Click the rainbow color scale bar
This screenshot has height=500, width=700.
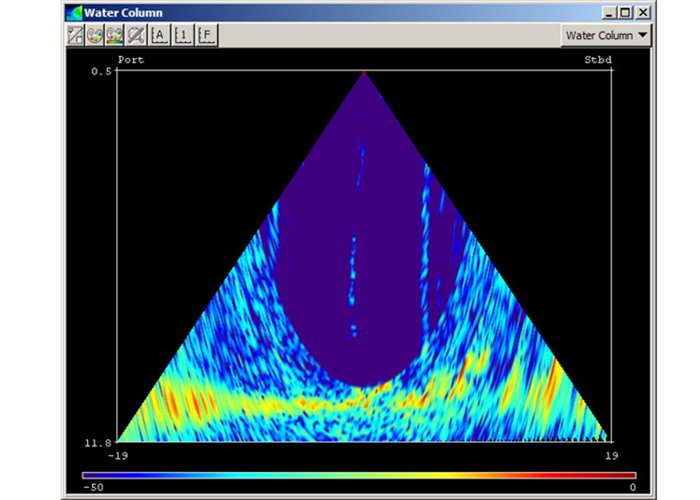point(358,475)
